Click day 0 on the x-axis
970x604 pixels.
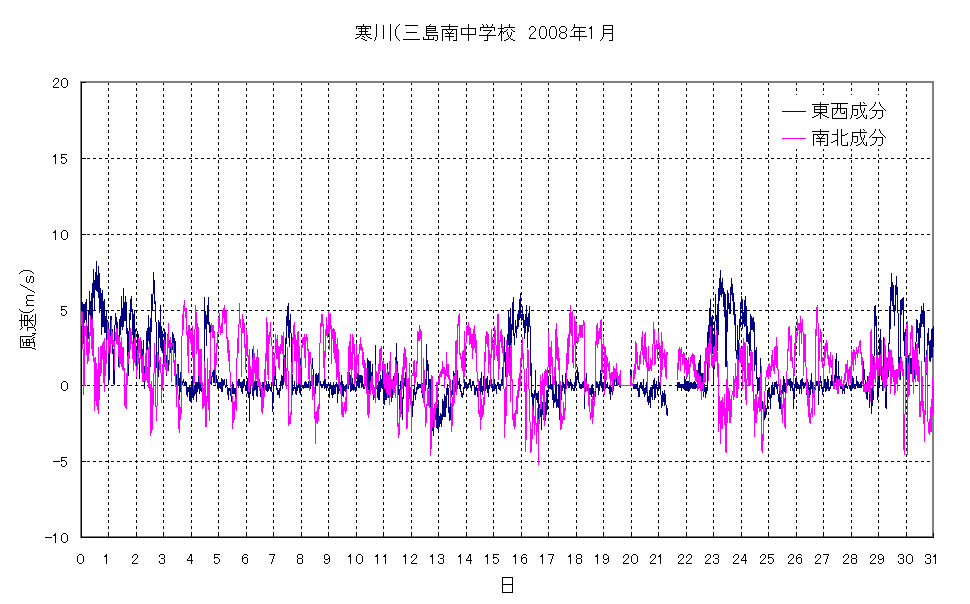pos(80,559)
